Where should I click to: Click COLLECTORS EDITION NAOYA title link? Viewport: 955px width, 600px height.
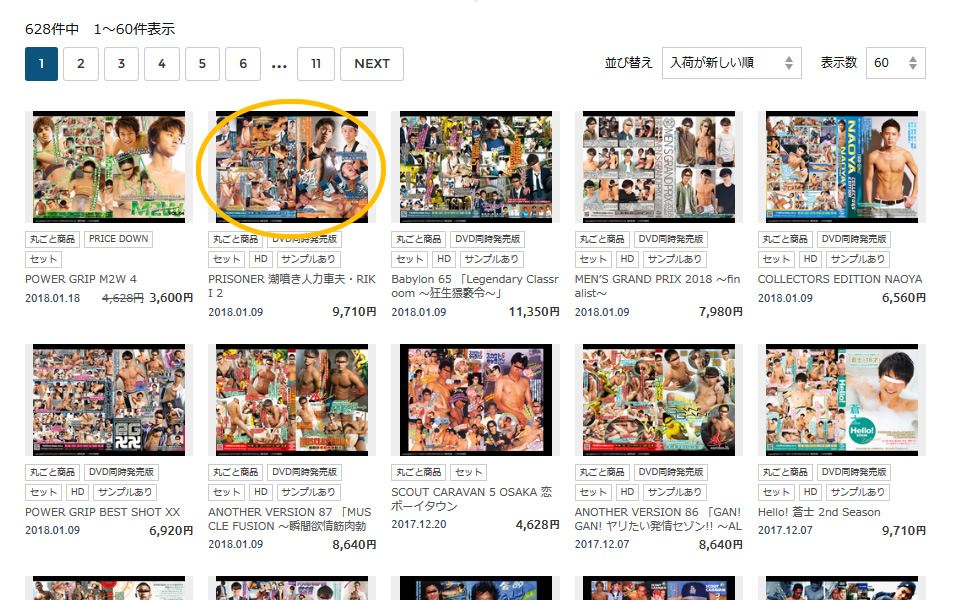[x=840, y=279]
